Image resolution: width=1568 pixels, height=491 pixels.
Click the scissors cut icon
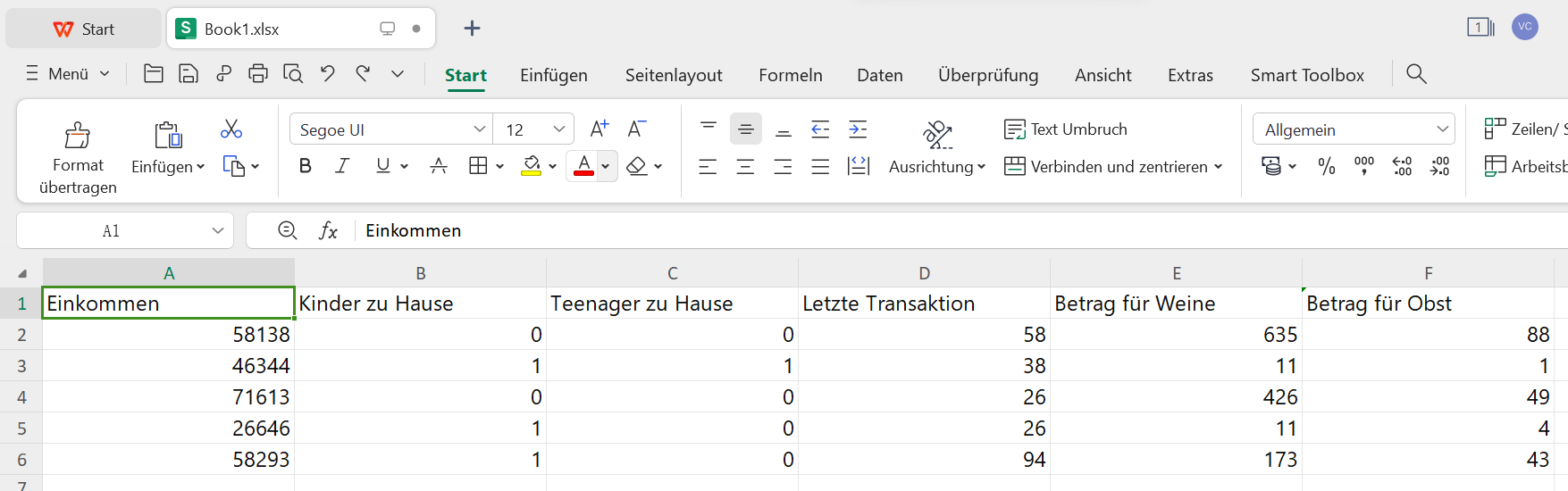click(231, 129)
